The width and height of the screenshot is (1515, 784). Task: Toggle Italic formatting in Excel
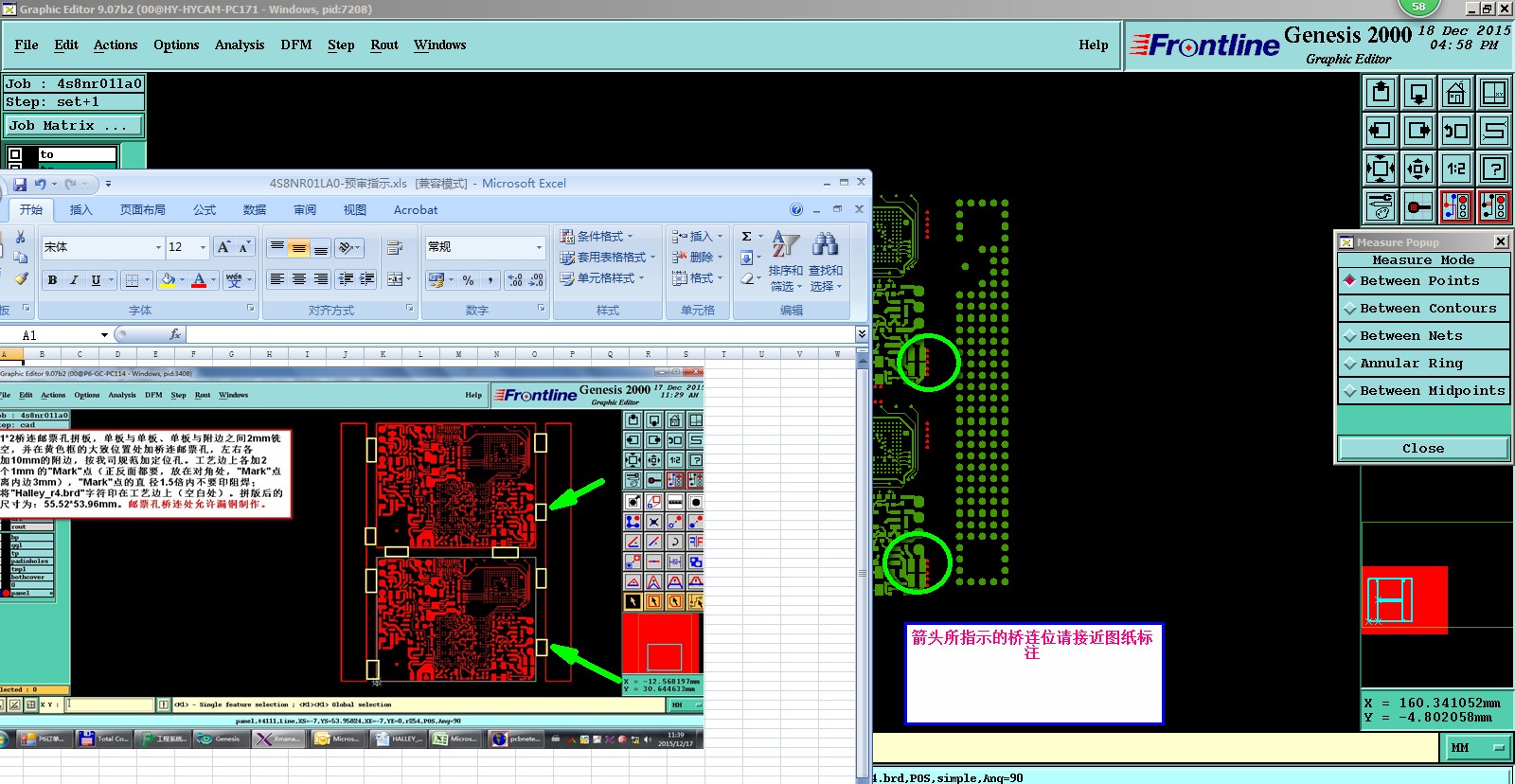tap(74, 280)
